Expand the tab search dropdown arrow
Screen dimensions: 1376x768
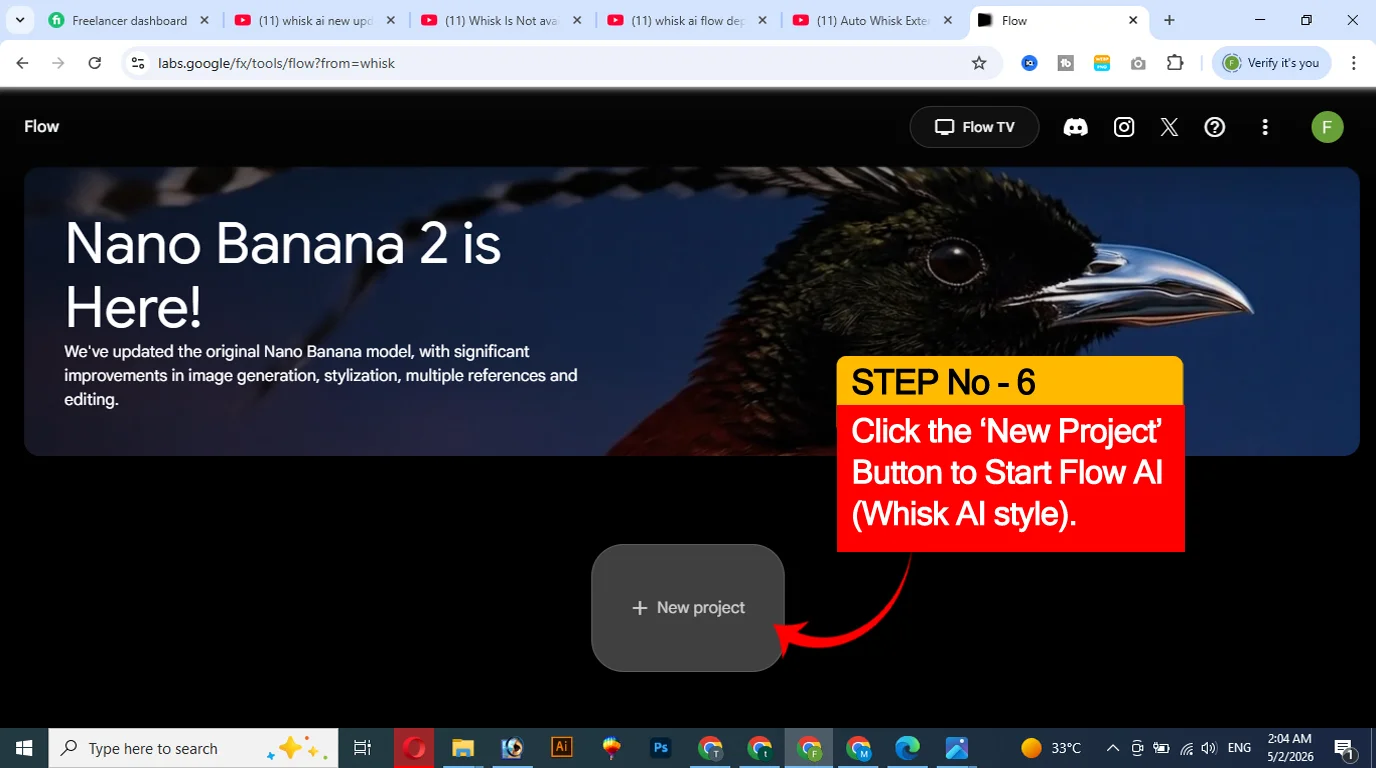(x=19, y=20)
